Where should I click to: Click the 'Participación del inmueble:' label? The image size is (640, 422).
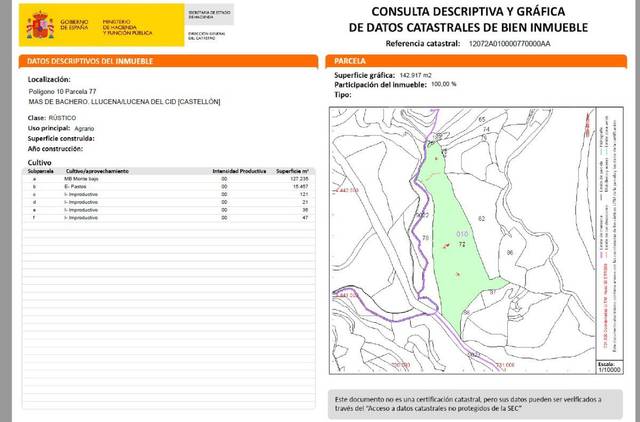(380, 84)
